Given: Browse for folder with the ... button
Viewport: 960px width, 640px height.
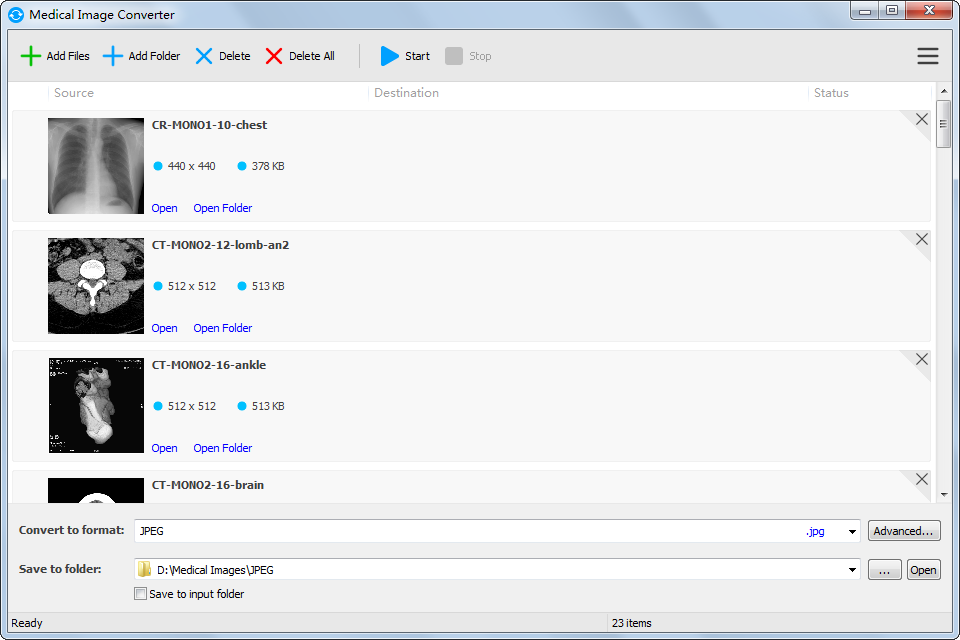Looking at the screenshot, I should tap(884, 570).
